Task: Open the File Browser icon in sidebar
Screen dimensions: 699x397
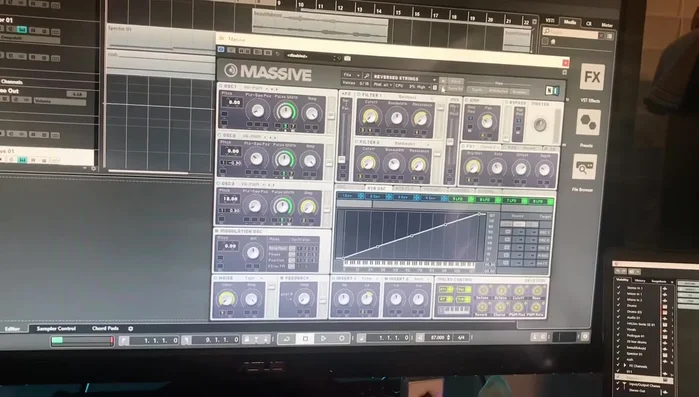Action: (584, 167)
